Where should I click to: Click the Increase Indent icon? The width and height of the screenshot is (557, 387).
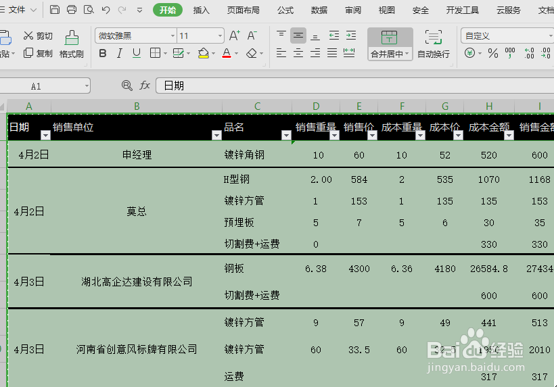(351, 35)
